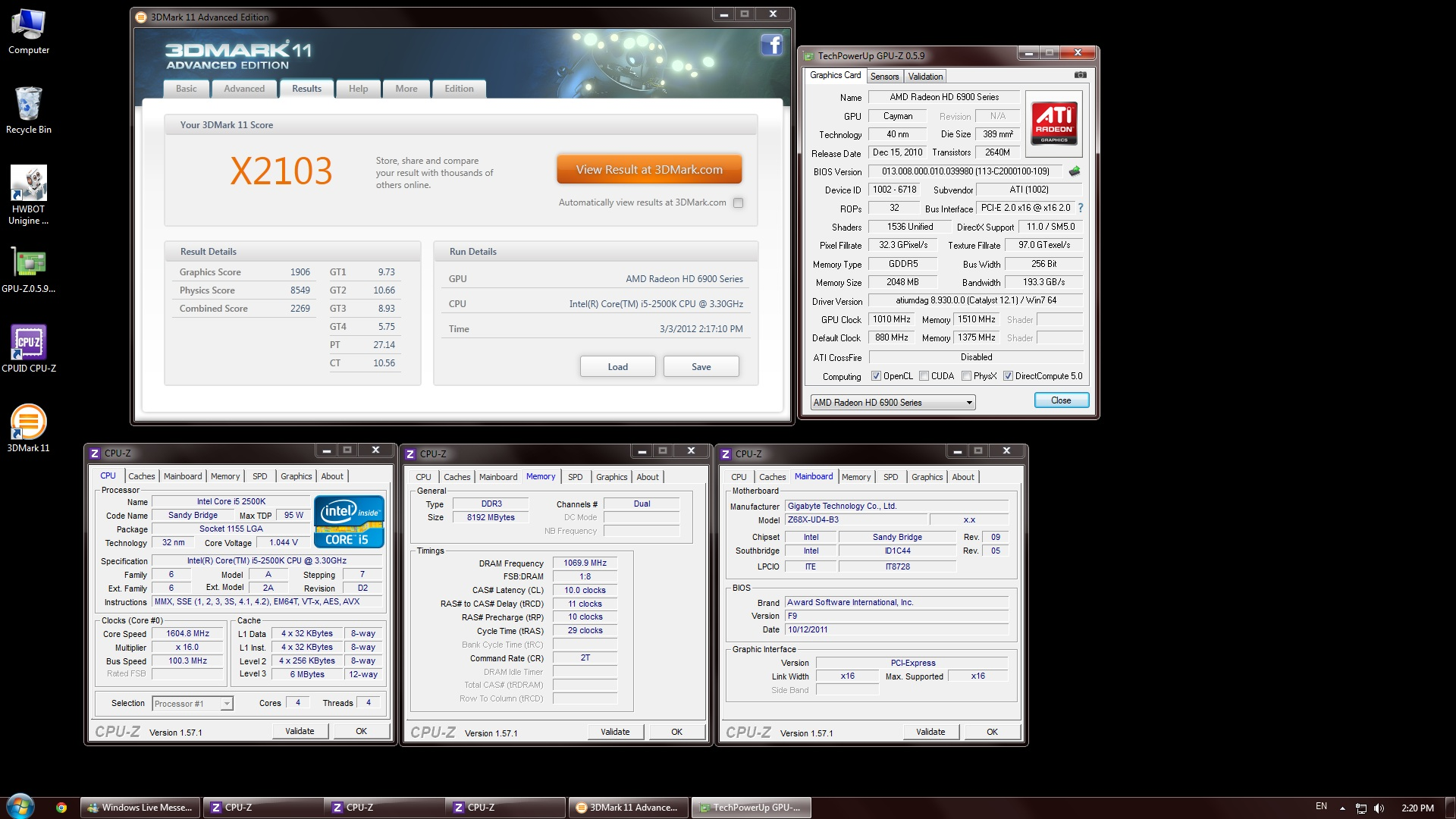Click the Intel Core i5 logo in CPU-Z
This screenshot has height=819, width=1456.
[349, 522]
